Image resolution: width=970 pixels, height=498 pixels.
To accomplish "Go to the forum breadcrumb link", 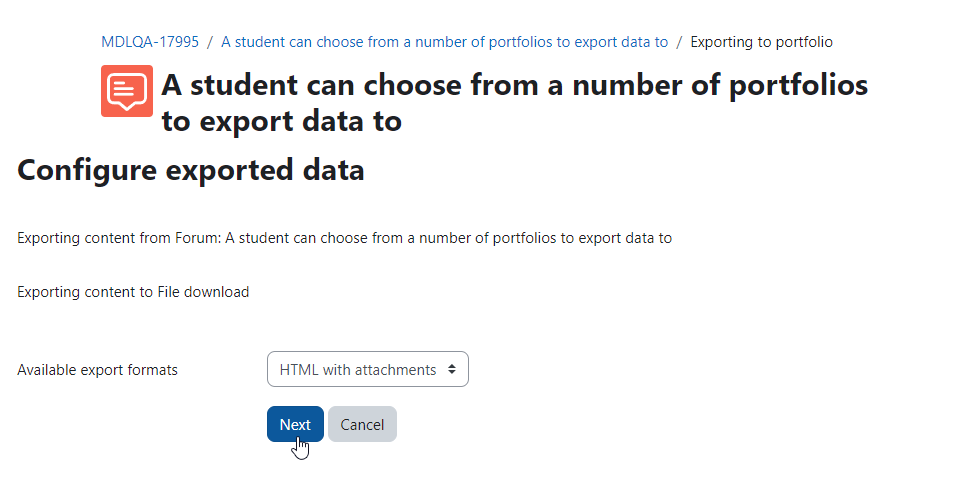I will [444, 42].
